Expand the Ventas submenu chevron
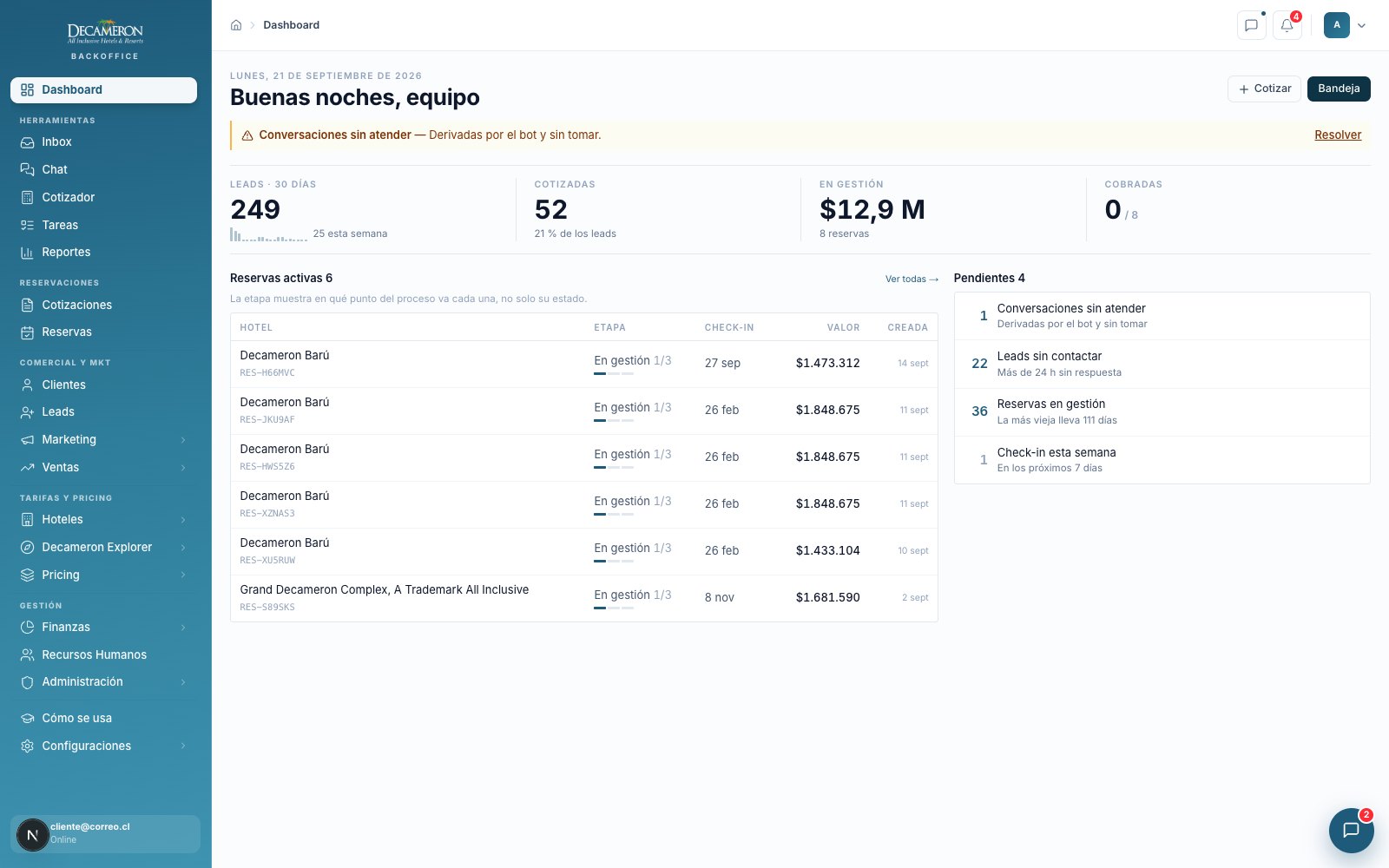This screenshot has width=1389, height=868. pyautogui.click(x=183, y=468)
